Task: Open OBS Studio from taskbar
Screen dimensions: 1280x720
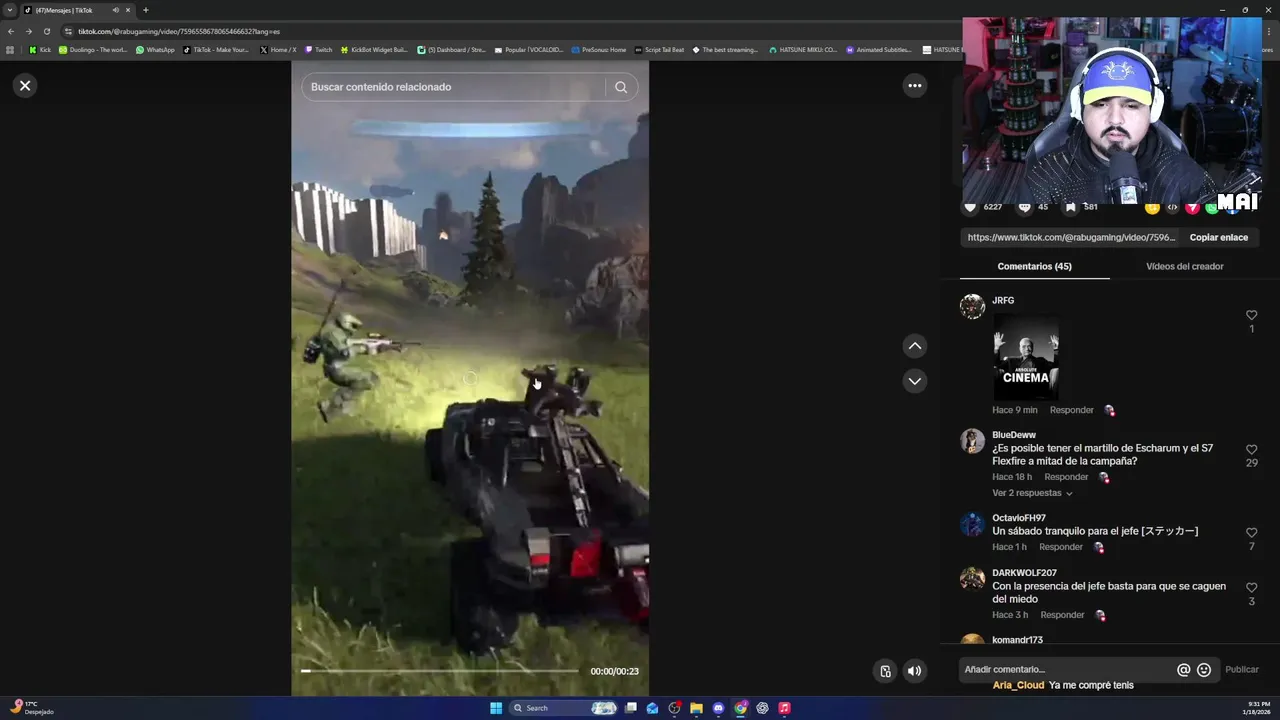Action: tap(675, 708)
